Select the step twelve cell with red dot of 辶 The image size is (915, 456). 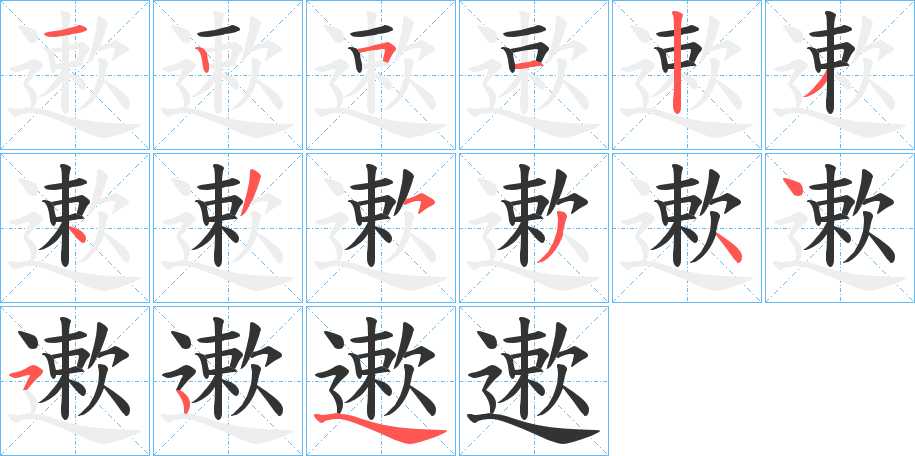[x=840, y=228]
